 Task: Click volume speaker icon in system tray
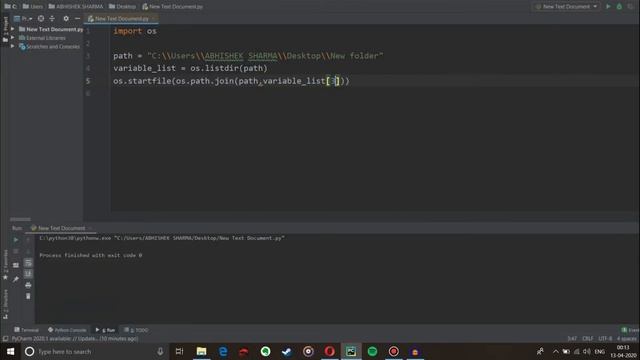point(587,351)
